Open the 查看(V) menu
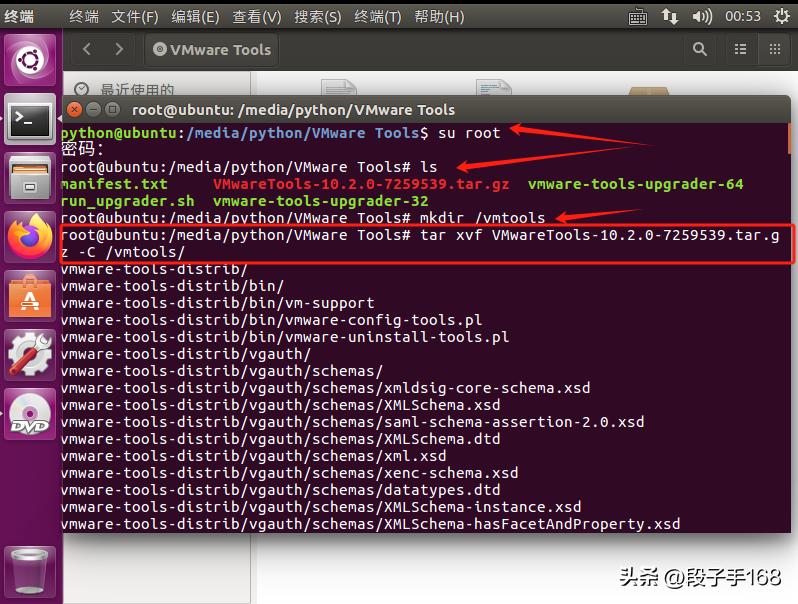The width and height of the screenshot is (798, 604). 256,17
